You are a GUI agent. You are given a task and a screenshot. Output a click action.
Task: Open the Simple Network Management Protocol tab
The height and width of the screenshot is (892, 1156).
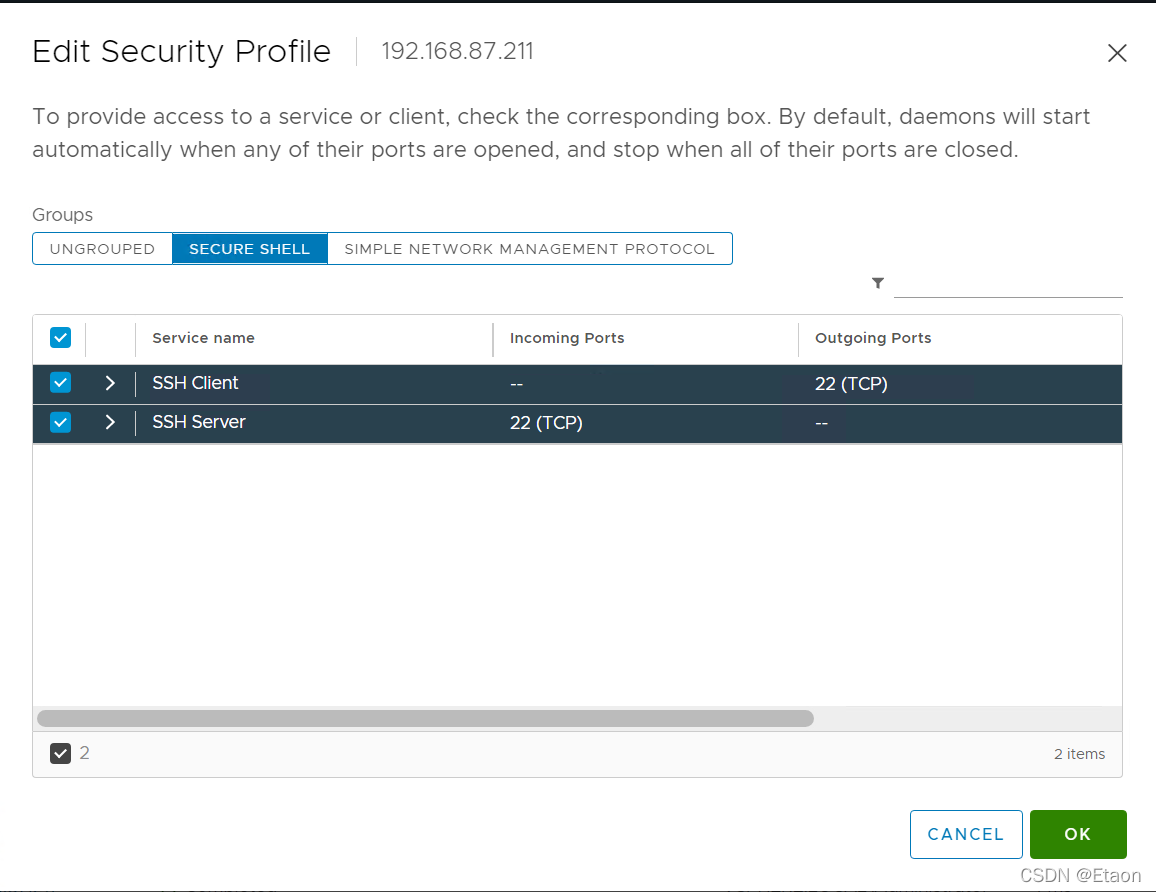(530, 248)
